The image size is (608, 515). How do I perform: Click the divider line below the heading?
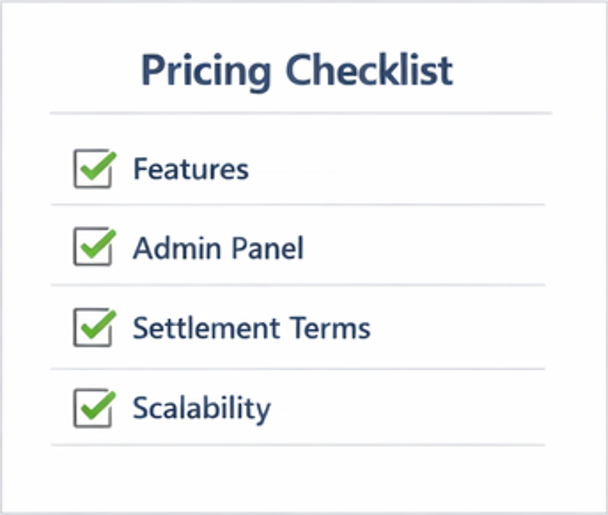300,113
